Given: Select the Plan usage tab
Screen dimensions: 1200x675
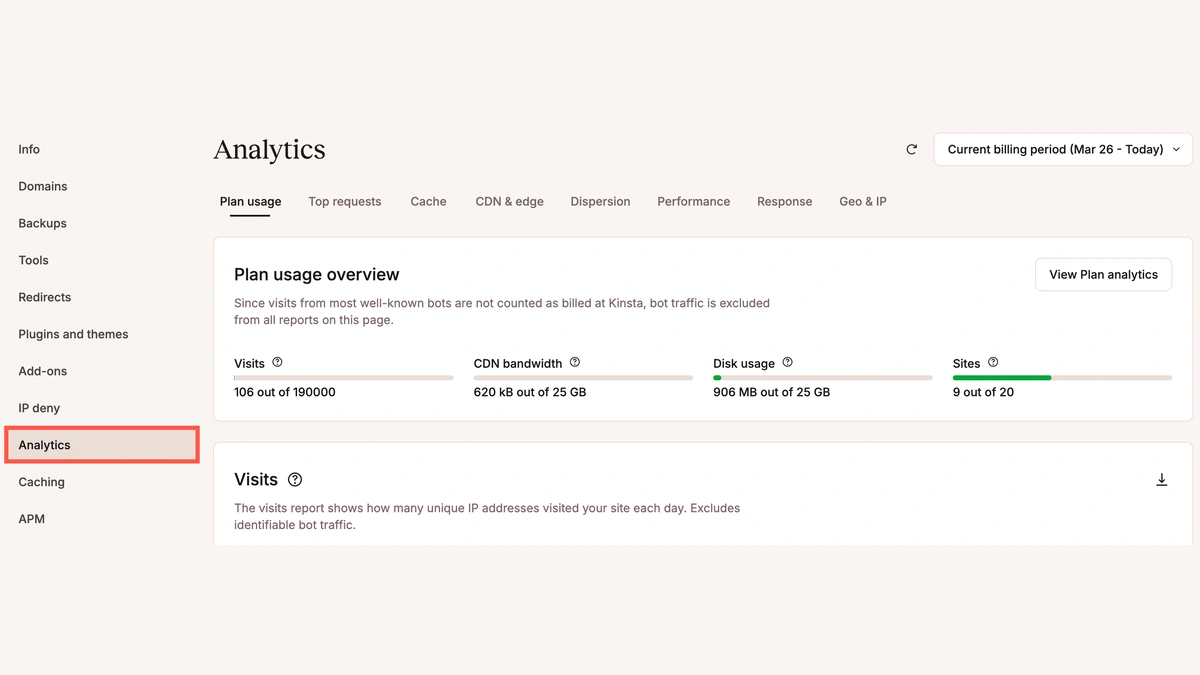Looking at the screenshot, I should [x=250, y=201].
